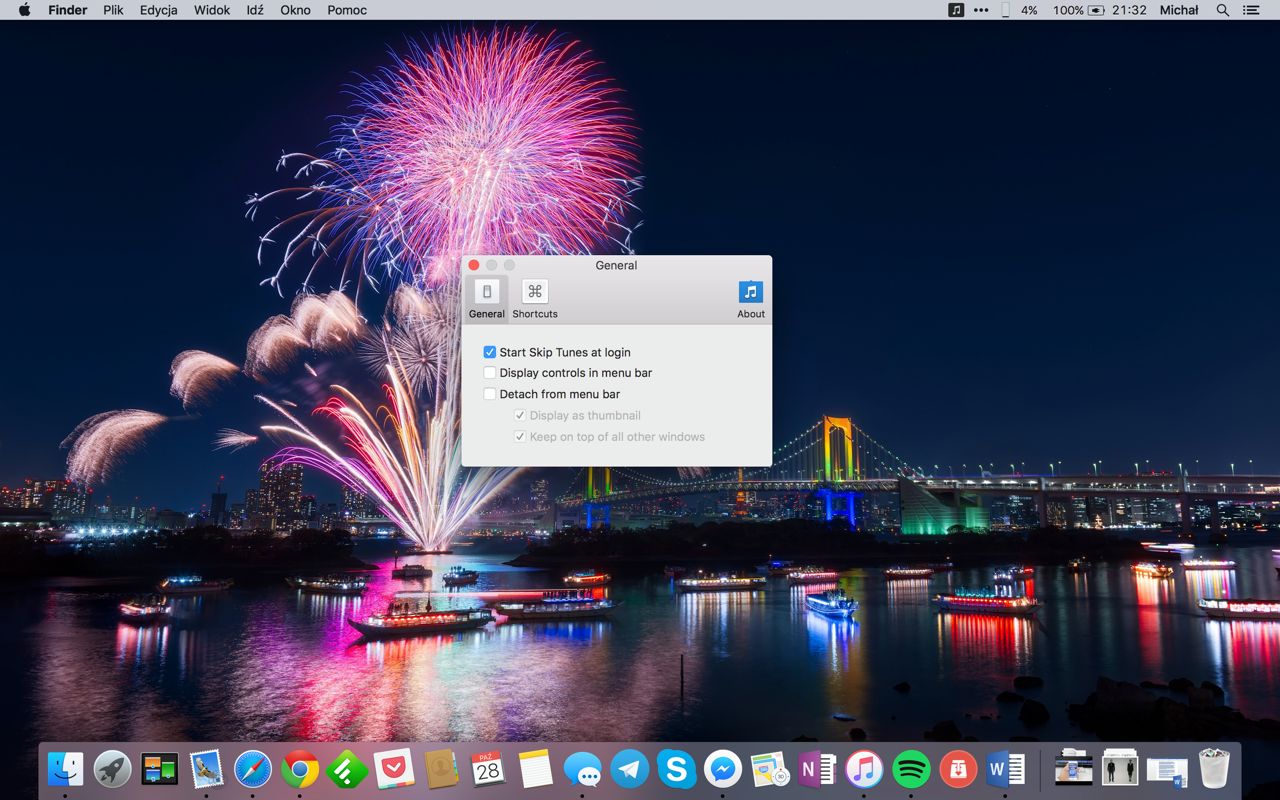Open the Okno menu
Image resolution: width=1280 pixels, height=800 pixels.
295,10
